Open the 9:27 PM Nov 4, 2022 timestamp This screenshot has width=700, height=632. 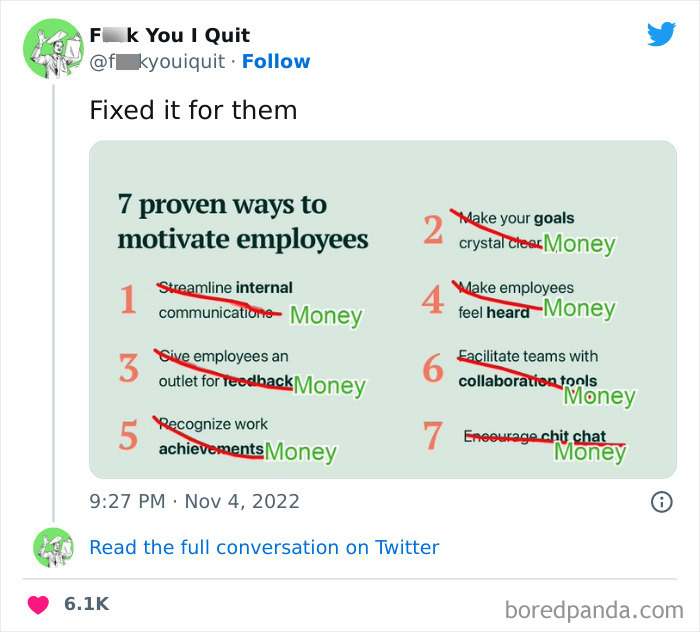194,501
